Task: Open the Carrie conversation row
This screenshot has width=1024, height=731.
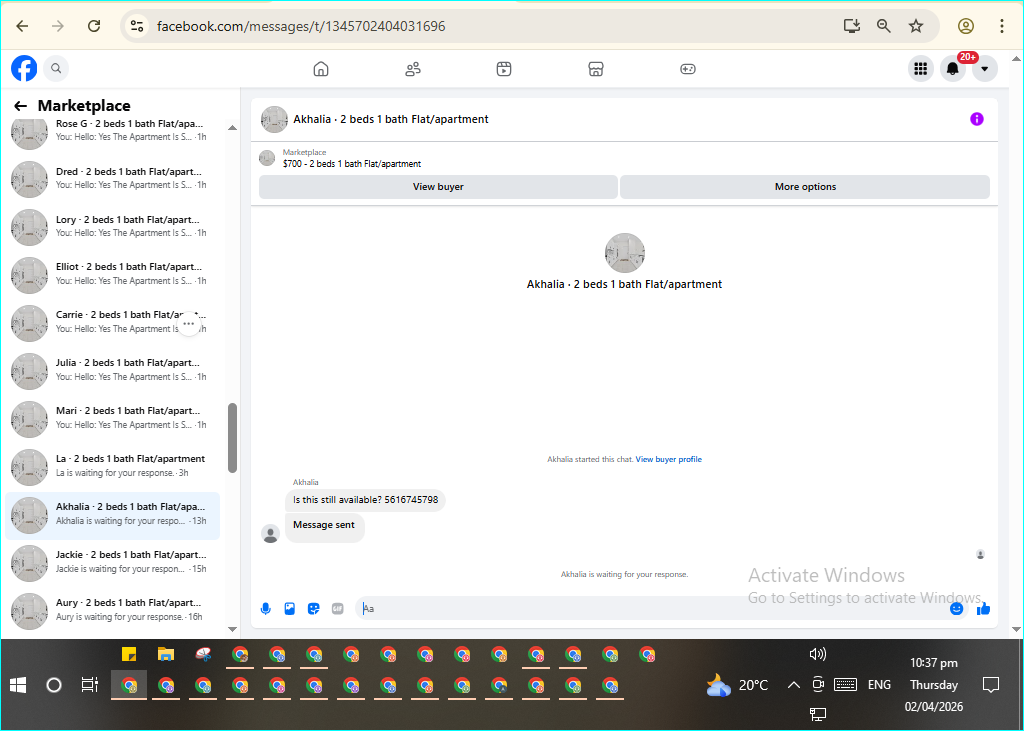Action: [112, 322]
